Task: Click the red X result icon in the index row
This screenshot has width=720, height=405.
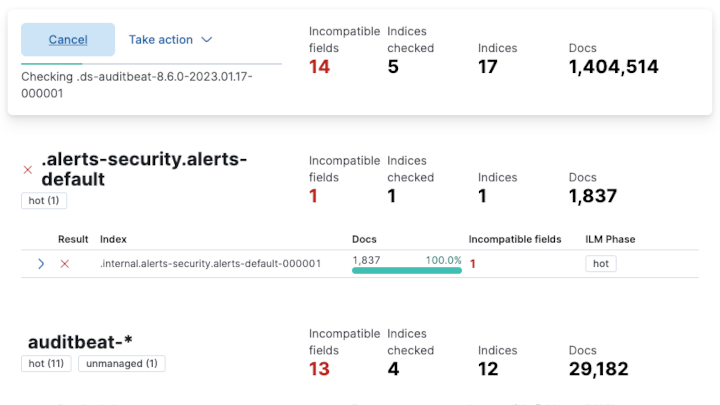Action: pyautogui.click(x=65, y=264)
